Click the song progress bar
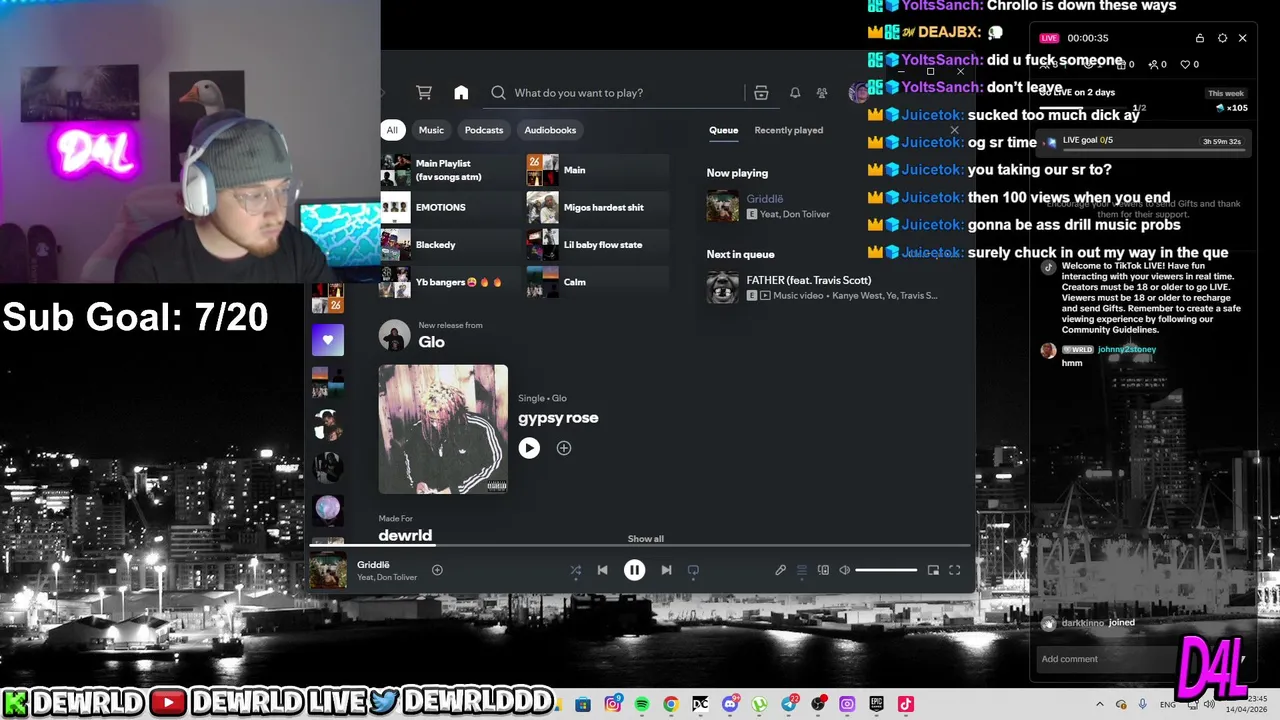 [x=640, y=546]
